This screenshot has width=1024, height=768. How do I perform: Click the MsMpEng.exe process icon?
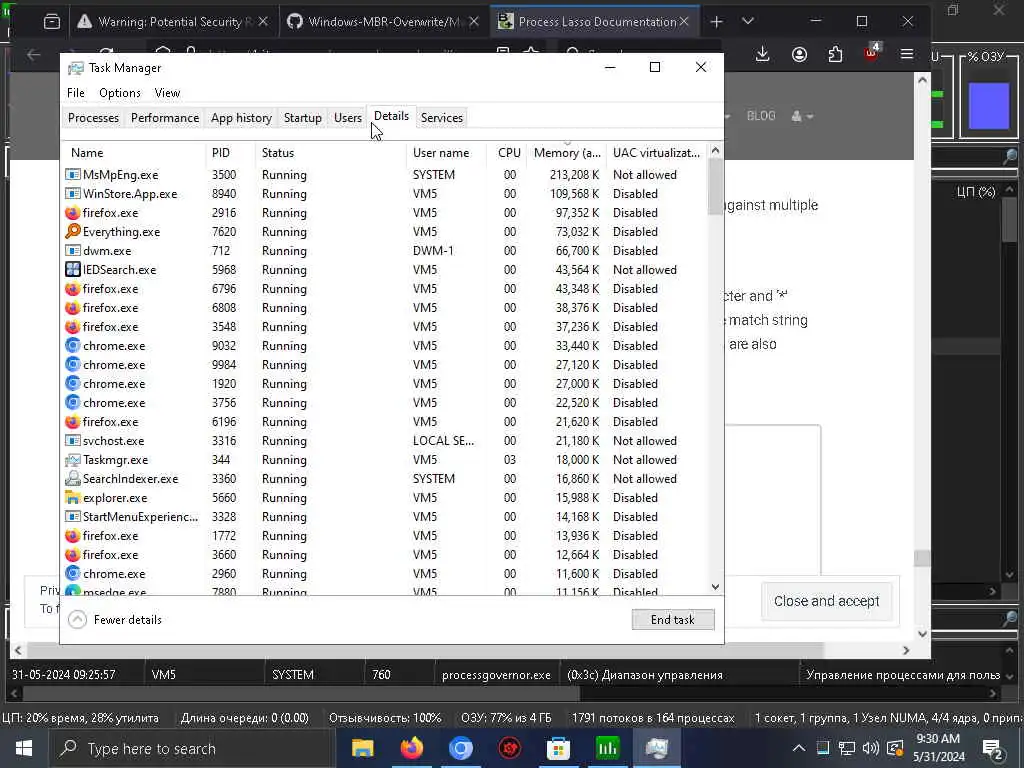(72, 174)
